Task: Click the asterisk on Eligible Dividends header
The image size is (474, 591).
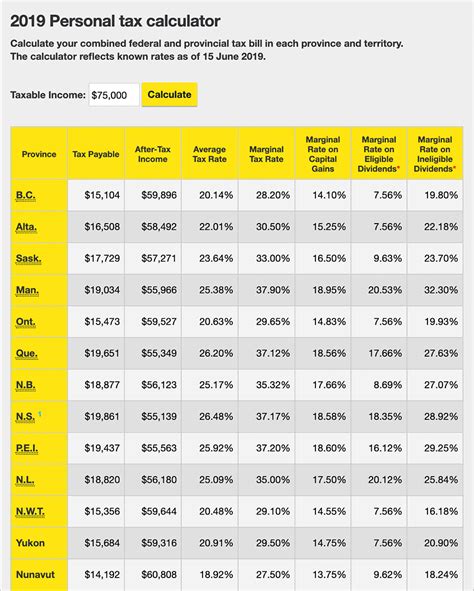Action: point(398,167)
